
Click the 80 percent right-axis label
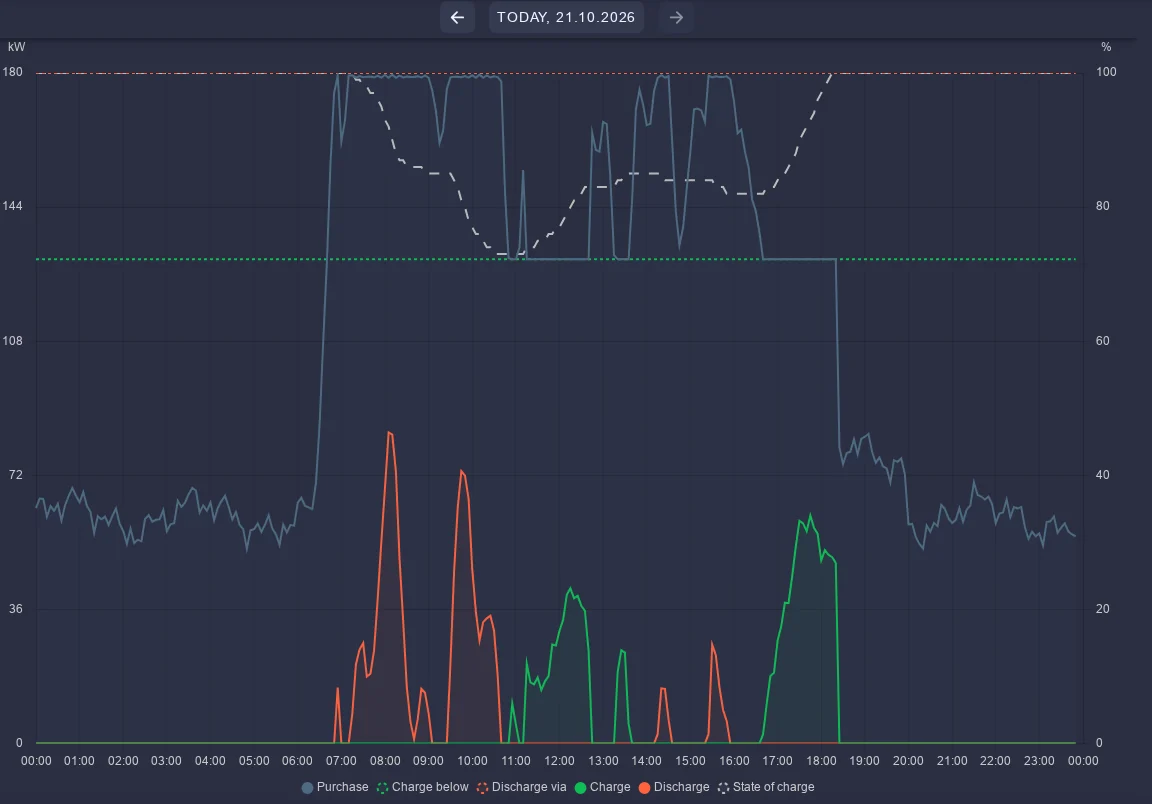pos(1103,206)
